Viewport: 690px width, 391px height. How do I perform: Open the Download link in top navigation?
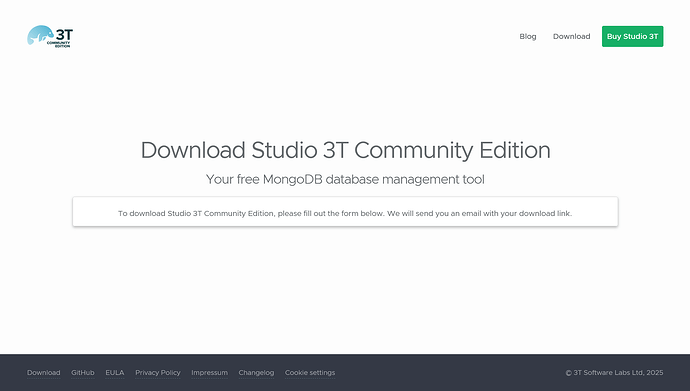571,37
